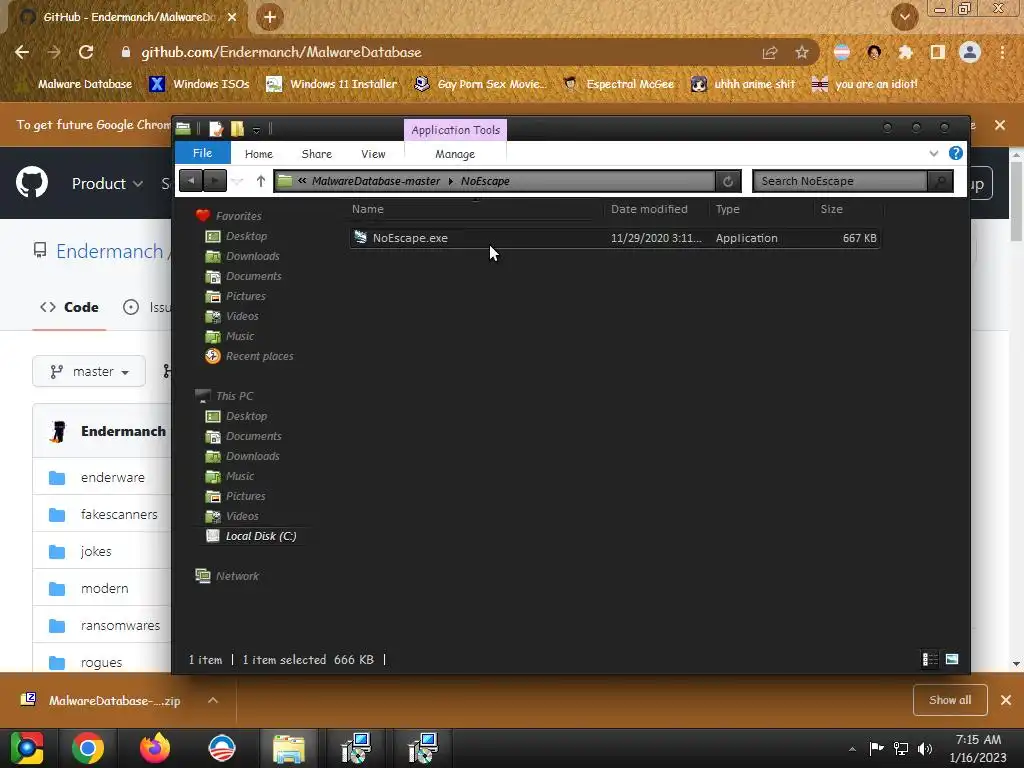
Task: Select the Code tab on GitHub repository
Action: point(69,307)
